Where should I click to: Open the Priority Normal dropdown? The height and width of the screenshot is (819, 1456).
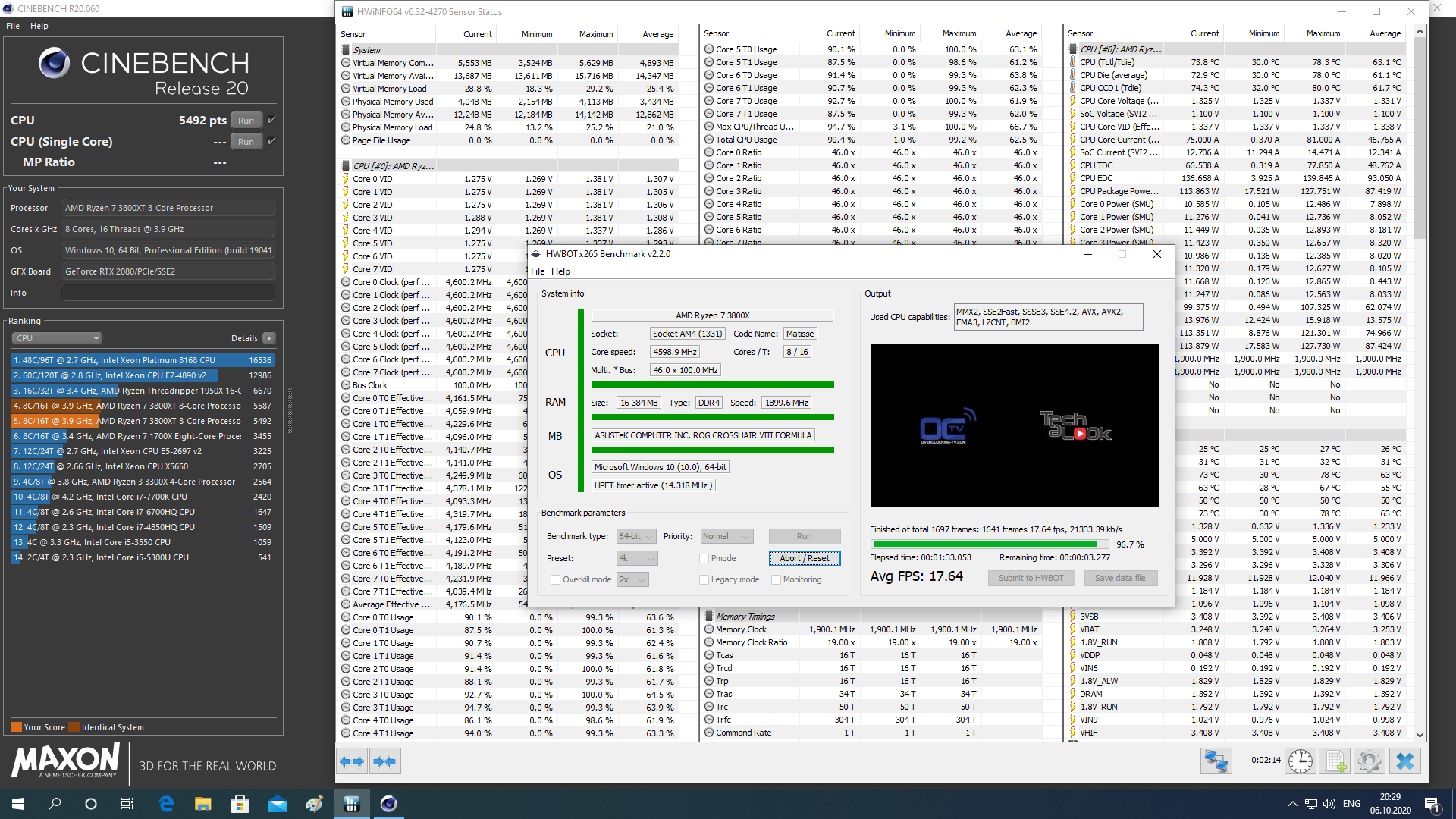pyautogui.click(x=726, y=536)
